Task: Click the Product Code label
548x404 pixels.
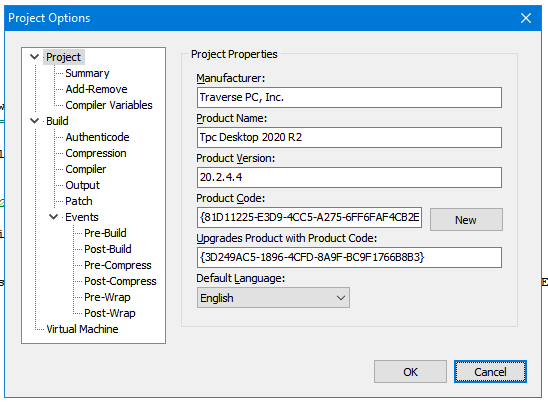Action: click(231, 199)
